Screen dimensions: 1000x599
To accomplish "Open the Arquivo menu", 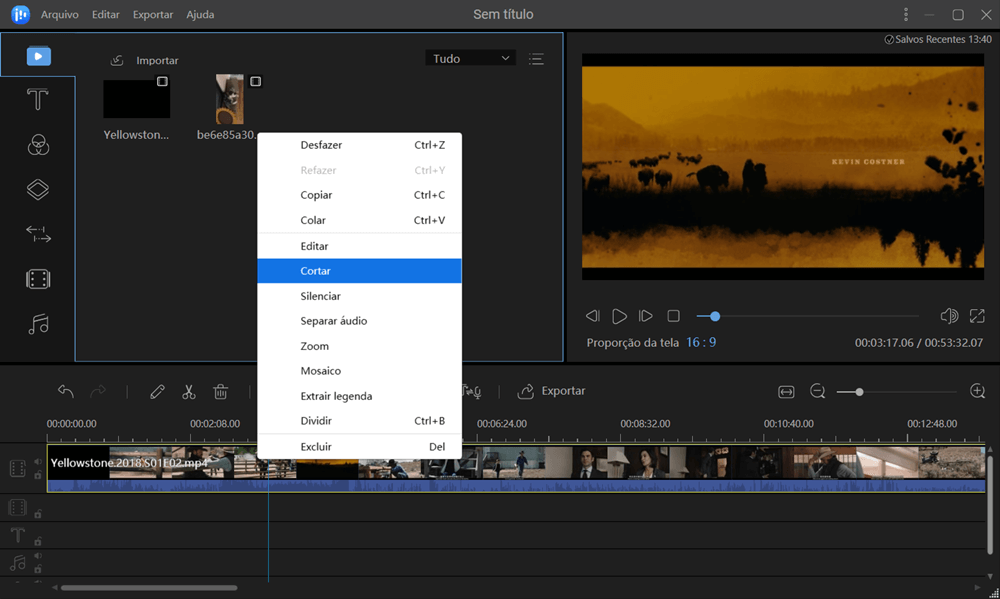I will tap(60, 14).
